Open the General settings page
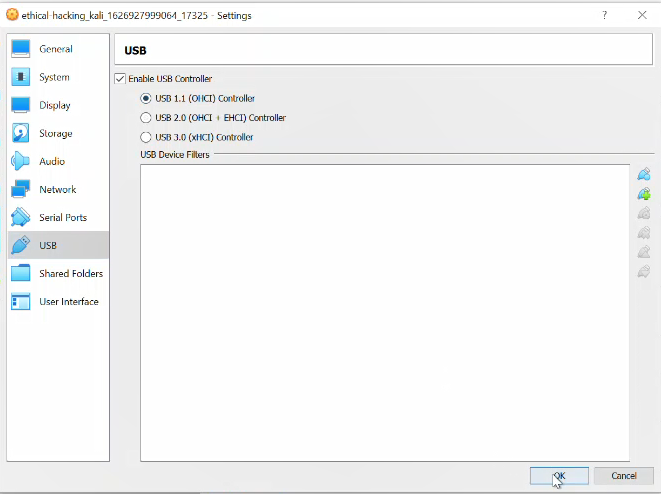Image resolution: width=661 pixels, height=494 pixels. (58, 49)
